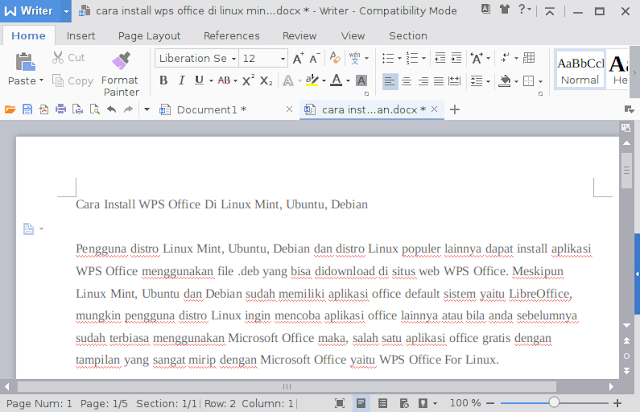Switch to the View tab

coord(353,36)
